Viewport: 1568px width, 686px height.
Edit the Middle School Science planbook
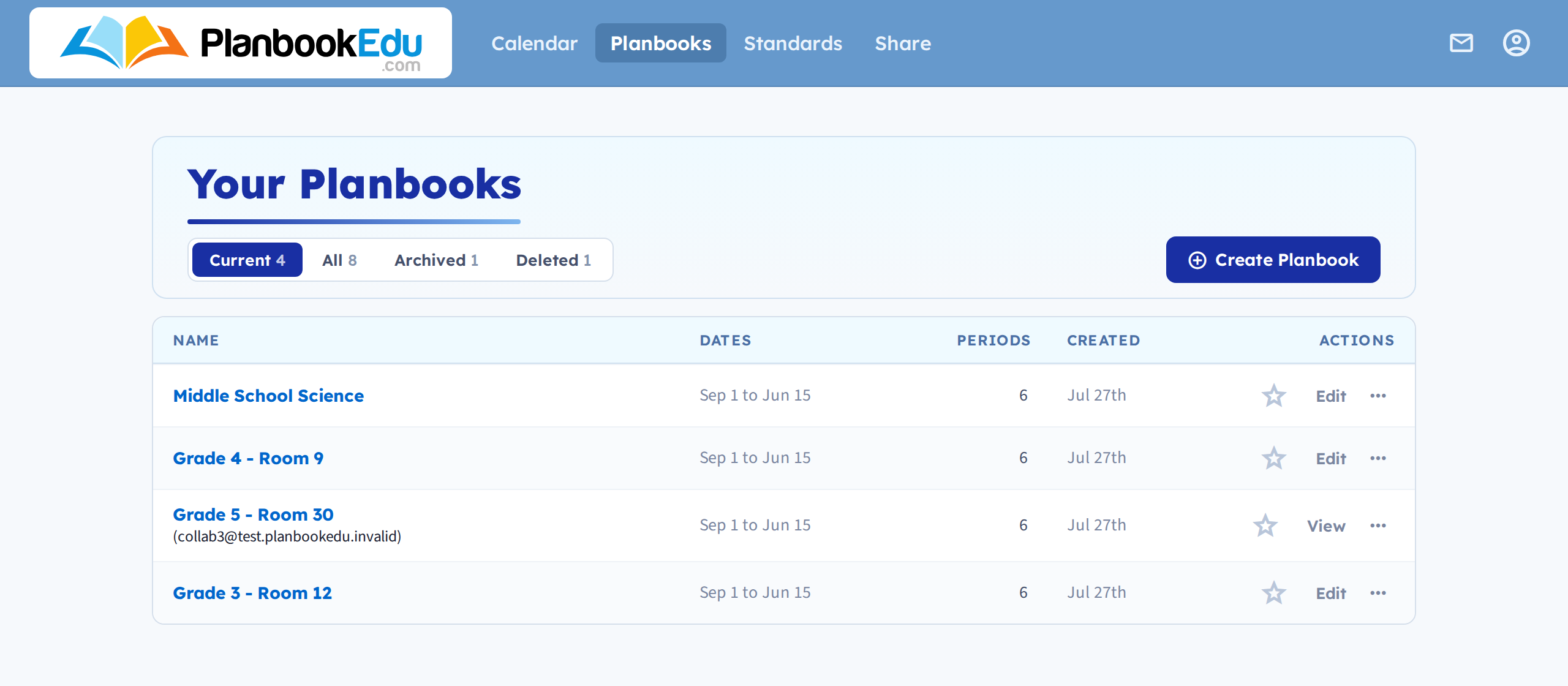click(x=1330, y=396)
